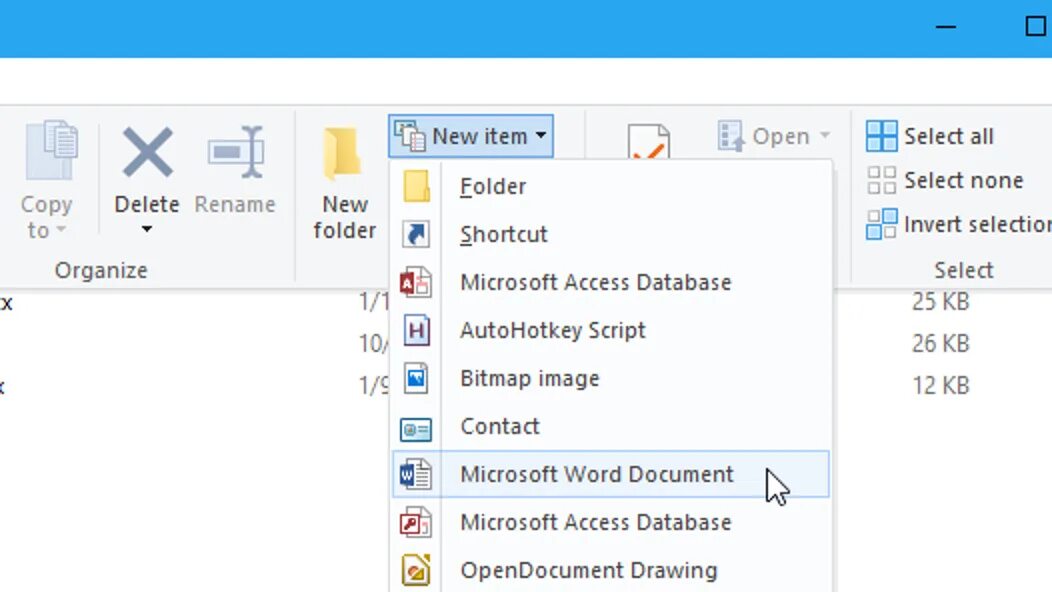Click the Copy to icon
This screenshot has height=592, width=1052.
[x=52, y=150]
